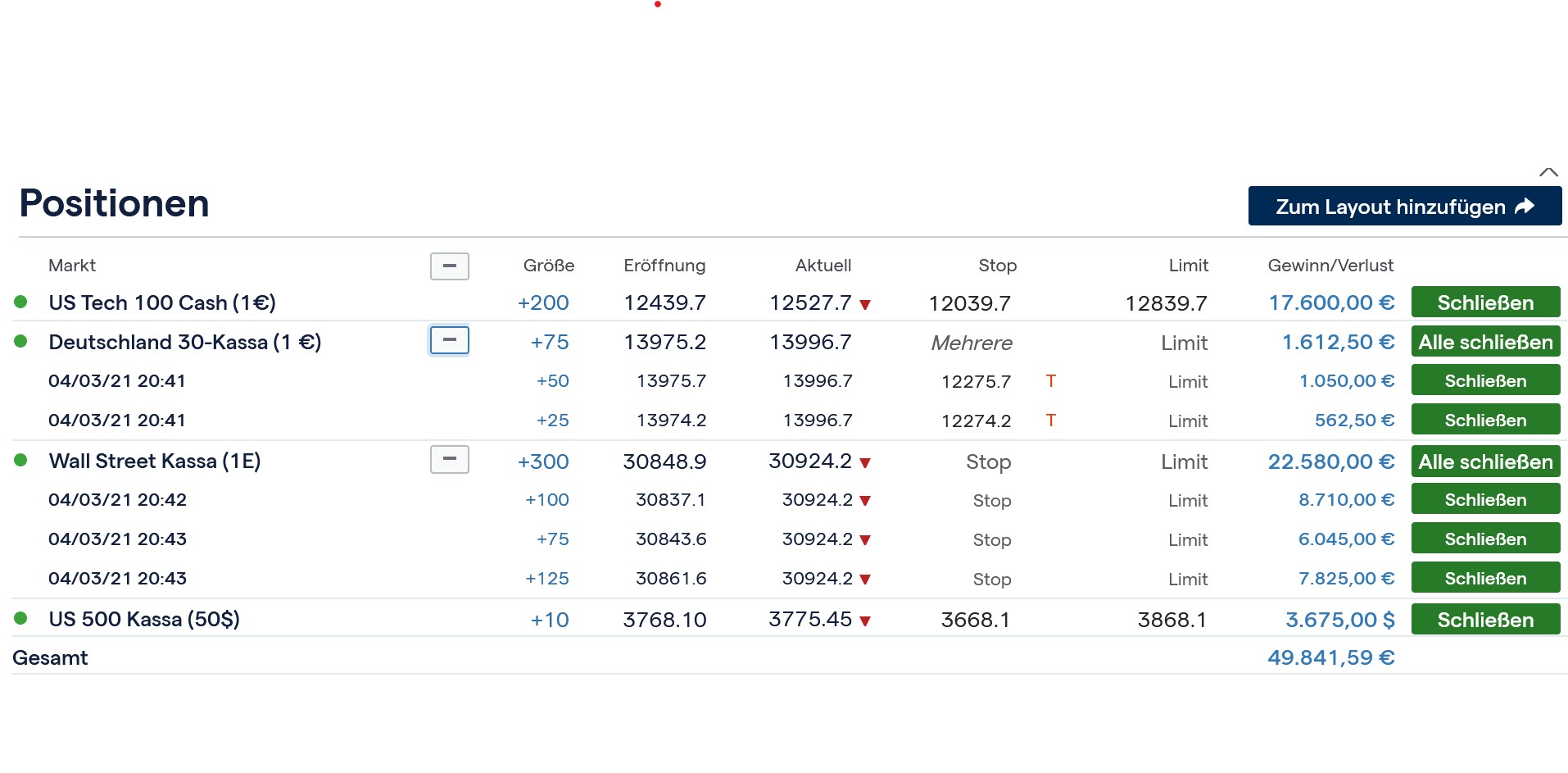The height and width of the screenshot is (773, 1568).
Task: Click the green status dot for Wall Street Kassa
Action: tap(20, 461)
